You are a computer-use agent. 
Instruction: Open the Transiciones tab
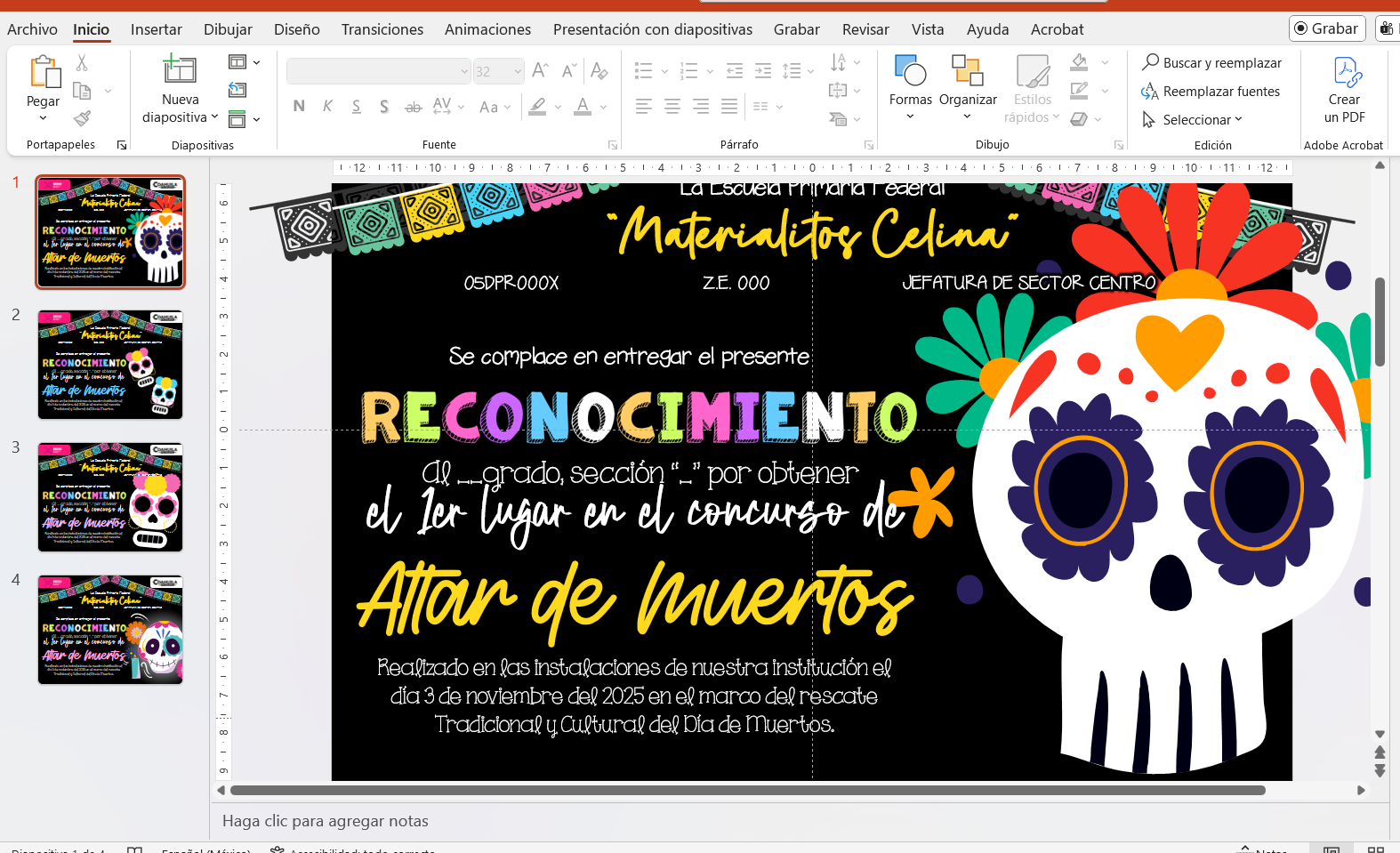[x=382, y=29]
